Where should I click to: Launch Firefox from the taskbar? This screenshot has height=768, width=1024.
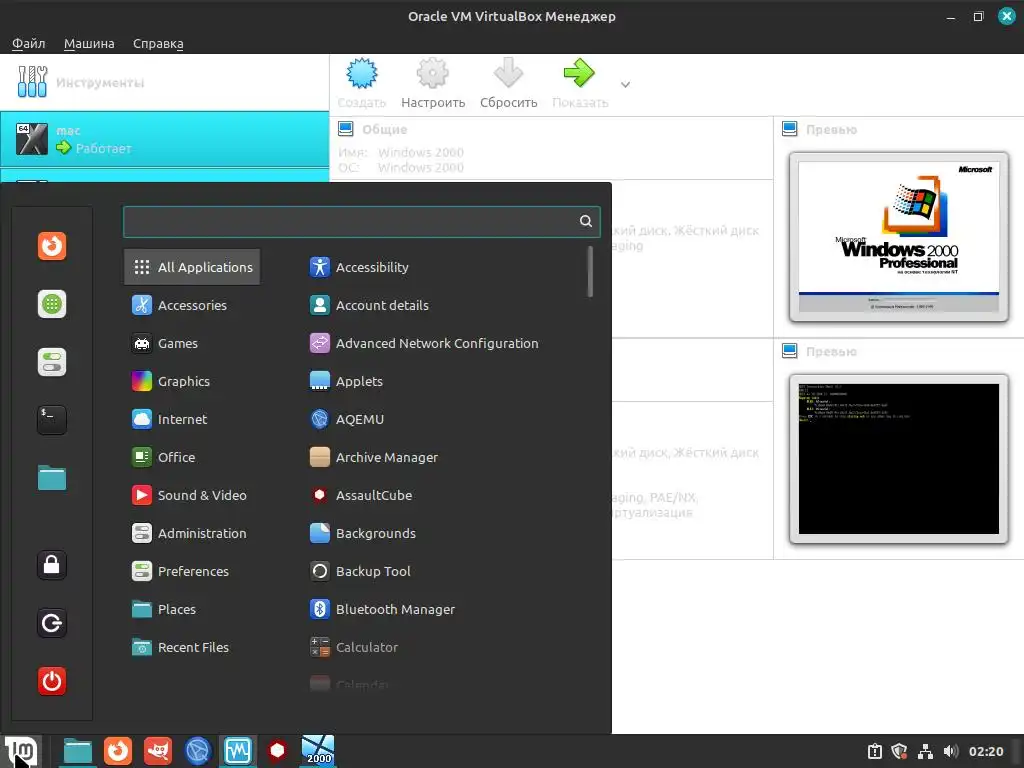pyautogui.click(x=118, y=751)
